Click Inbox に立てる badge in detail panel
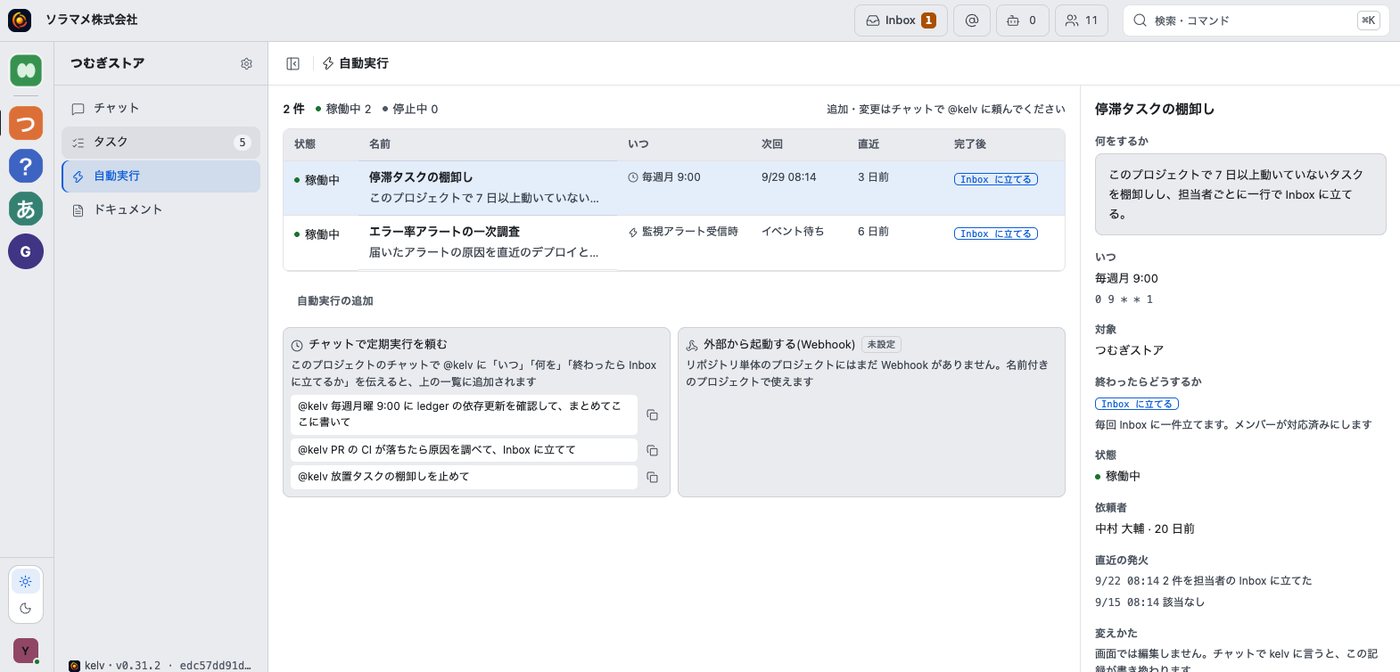1400x672 pixels. tap(1137, 404)
